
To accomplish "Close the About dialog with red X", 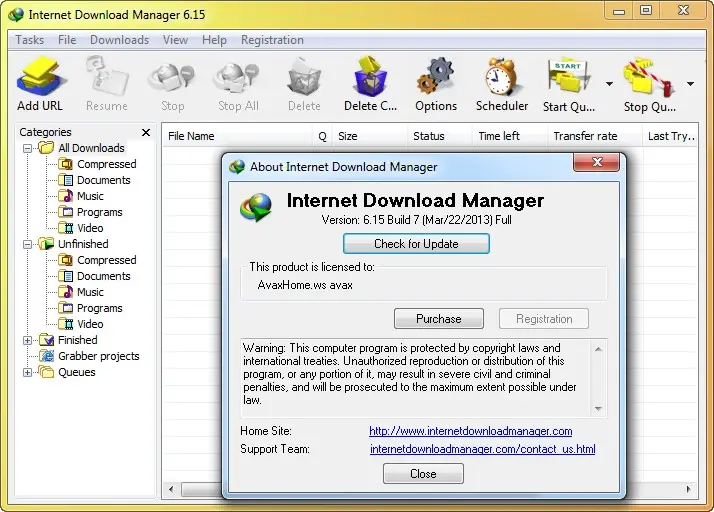I will point(597,163).
